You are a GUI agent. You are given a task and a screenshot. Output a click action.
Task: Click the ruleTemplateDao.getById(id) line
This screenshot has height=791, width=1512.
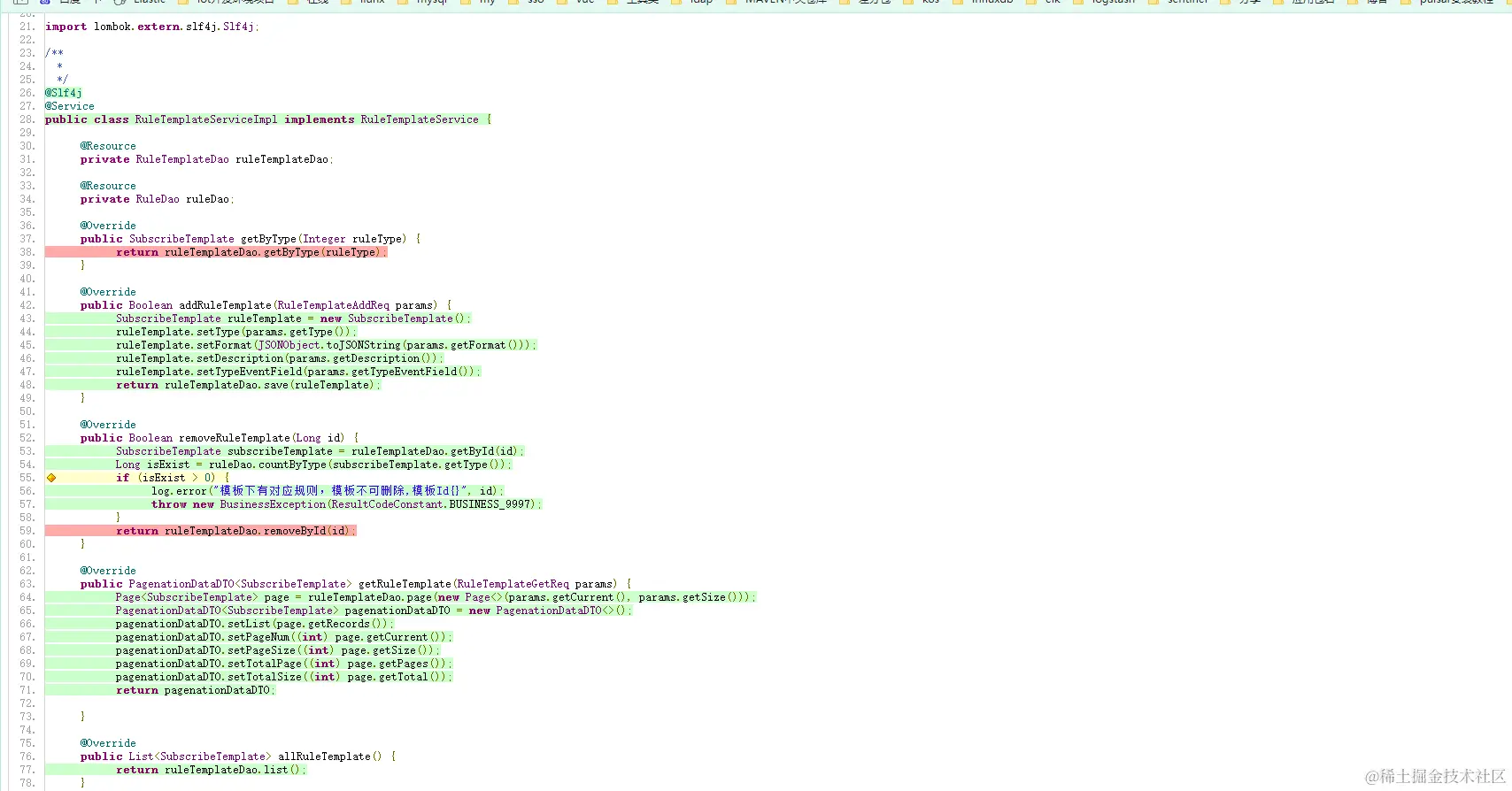point(320,451)
